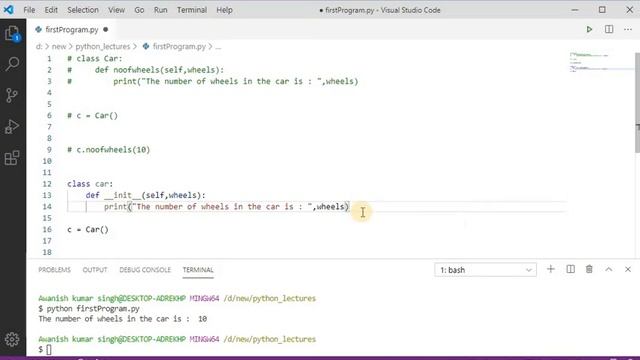Switch to the DEBUG CONSOLE tab
This screenshot has width=640, height=360.
145,270
